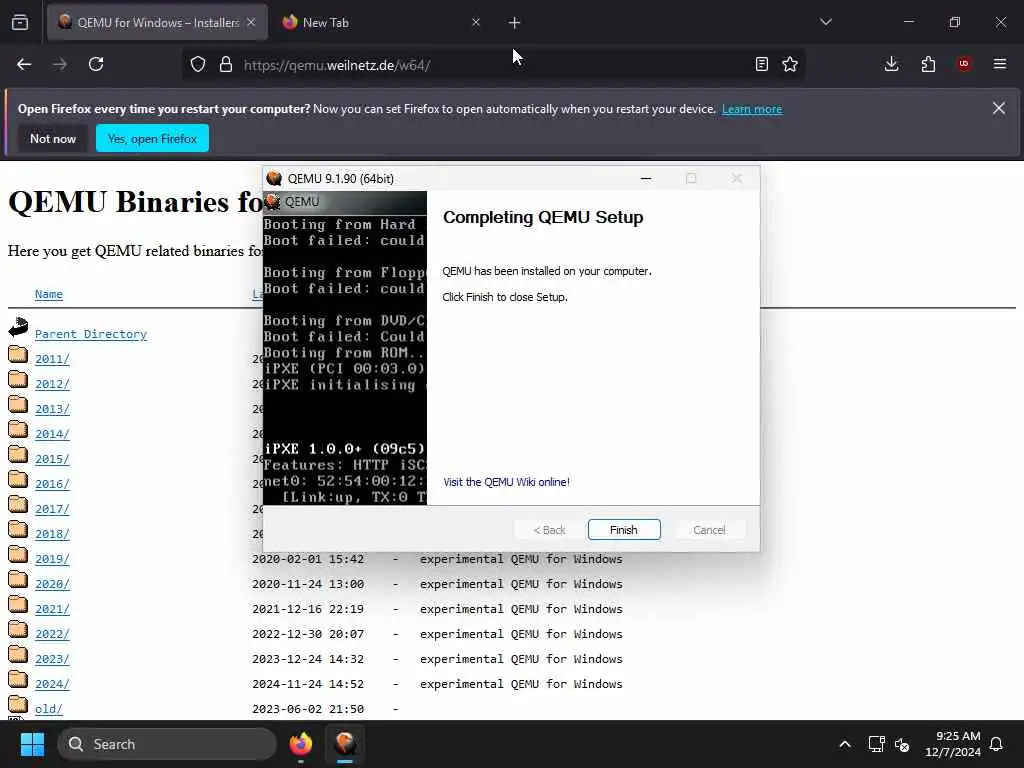Close the QEMU for Windows tab

(251, 22)
